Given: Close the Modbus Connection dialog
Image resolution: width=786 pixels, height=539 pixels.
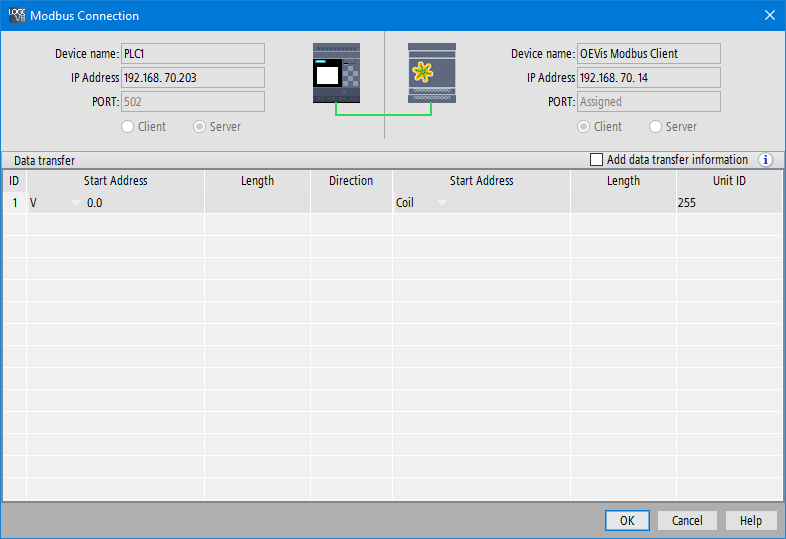Looking at the screenshot, I should click(x=769, y=15).
